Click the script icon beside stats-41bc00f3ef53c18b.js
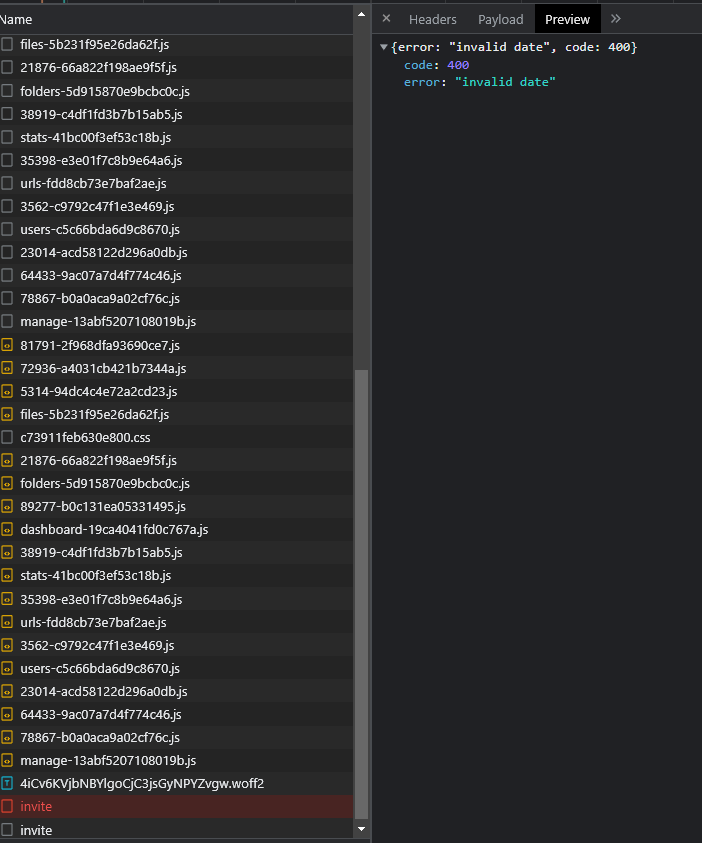 pos(10,575)
